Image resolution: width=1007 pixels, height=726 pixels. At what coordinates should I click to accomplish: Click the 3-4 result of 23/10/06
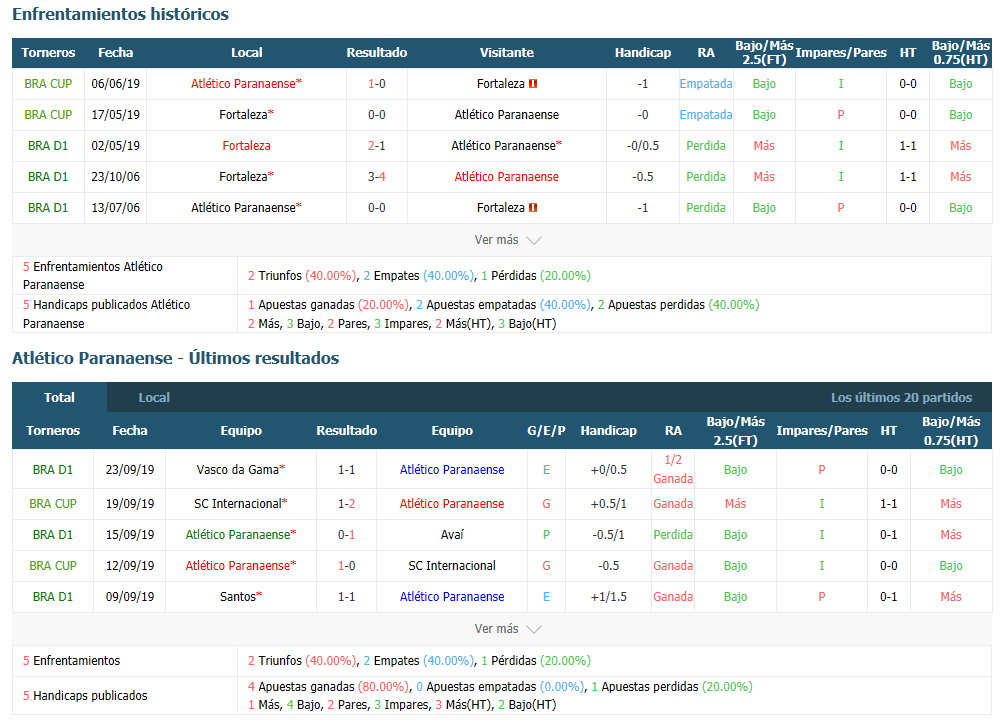pos(376,177)
